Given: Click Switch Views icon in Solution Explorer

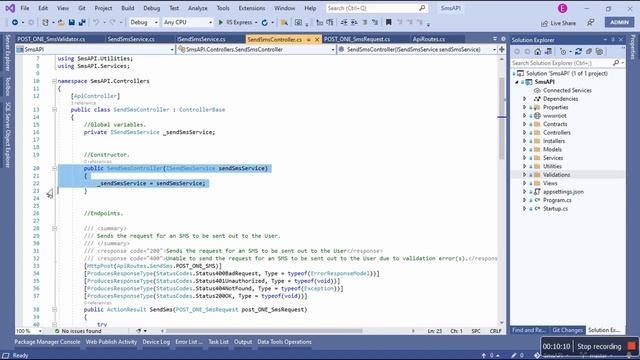Looking at the screenshot, I should pos(548,51).
